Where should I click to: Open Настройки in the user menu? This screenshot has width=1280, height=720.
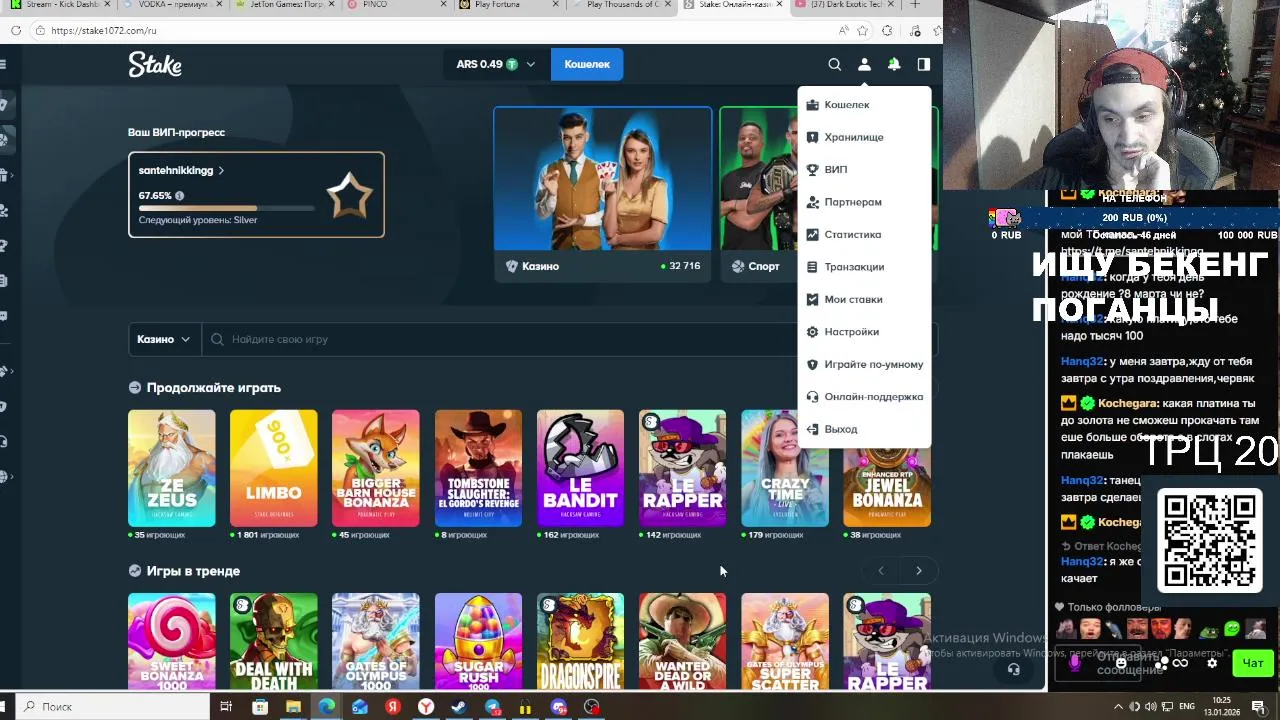click(864, 332)
